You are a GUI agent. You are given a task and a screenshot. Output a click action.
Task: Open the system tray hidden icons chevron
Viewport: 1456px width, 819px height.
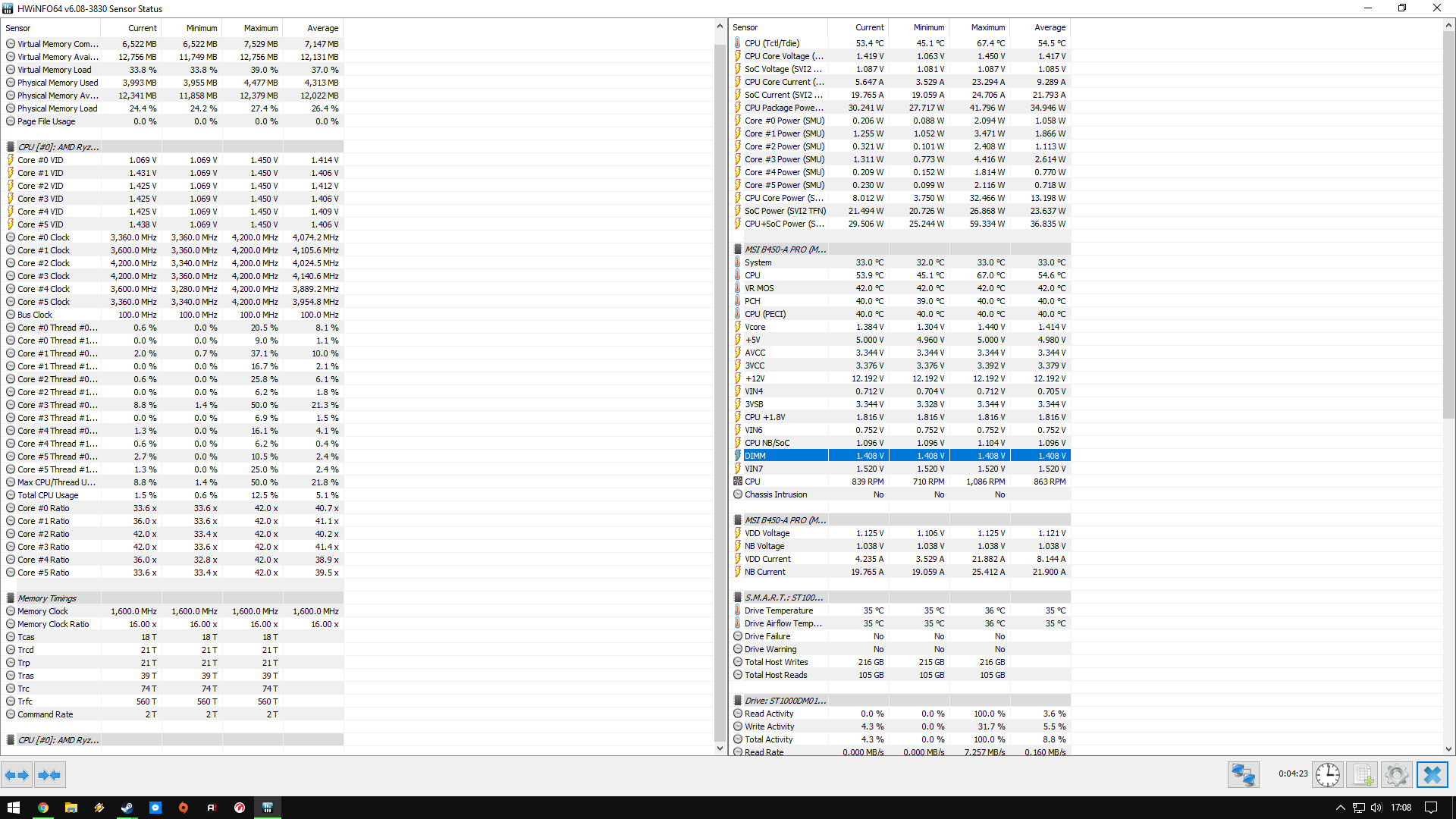1340,808
